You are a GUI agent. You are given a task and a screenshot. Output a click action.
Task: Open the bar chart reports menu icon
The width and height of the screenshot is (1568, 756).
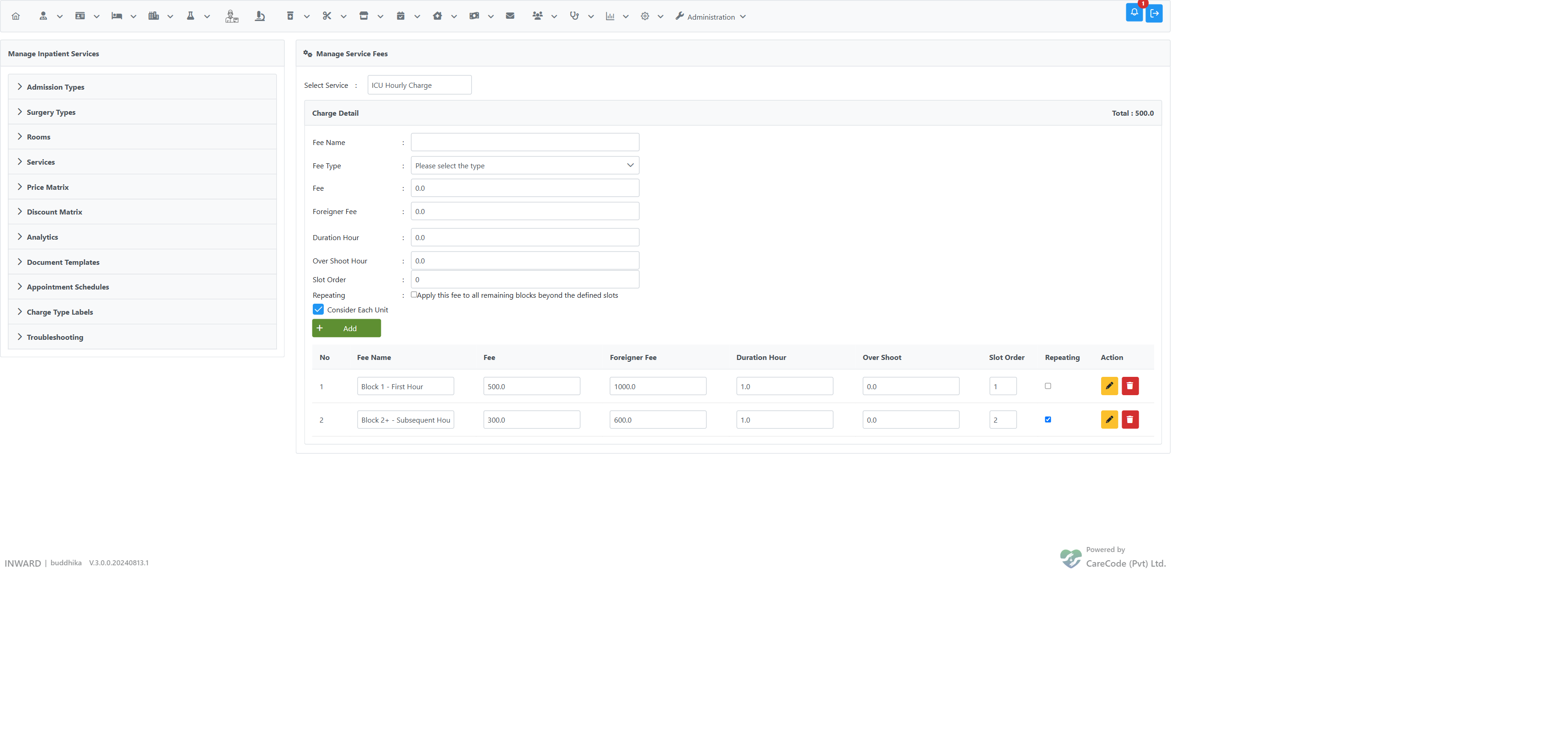[x=610, y=16]
